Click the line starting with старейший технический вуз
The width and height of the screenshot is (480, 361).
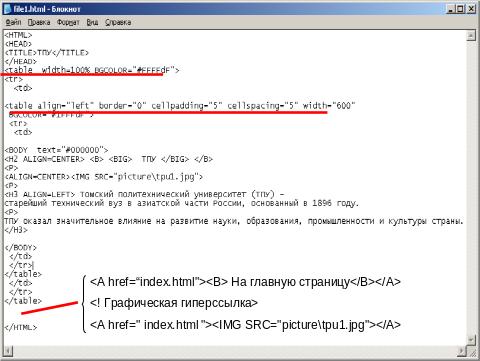tap(182, 203)
